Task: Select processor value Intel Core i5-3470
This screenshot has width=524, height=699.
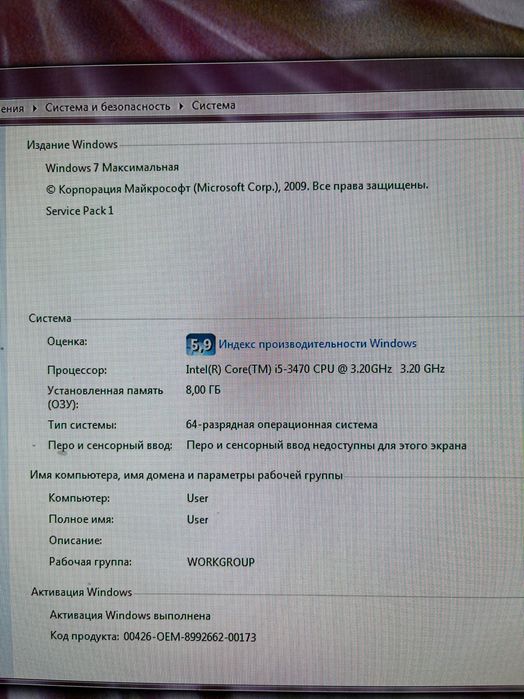Action: tap(315, 369)
